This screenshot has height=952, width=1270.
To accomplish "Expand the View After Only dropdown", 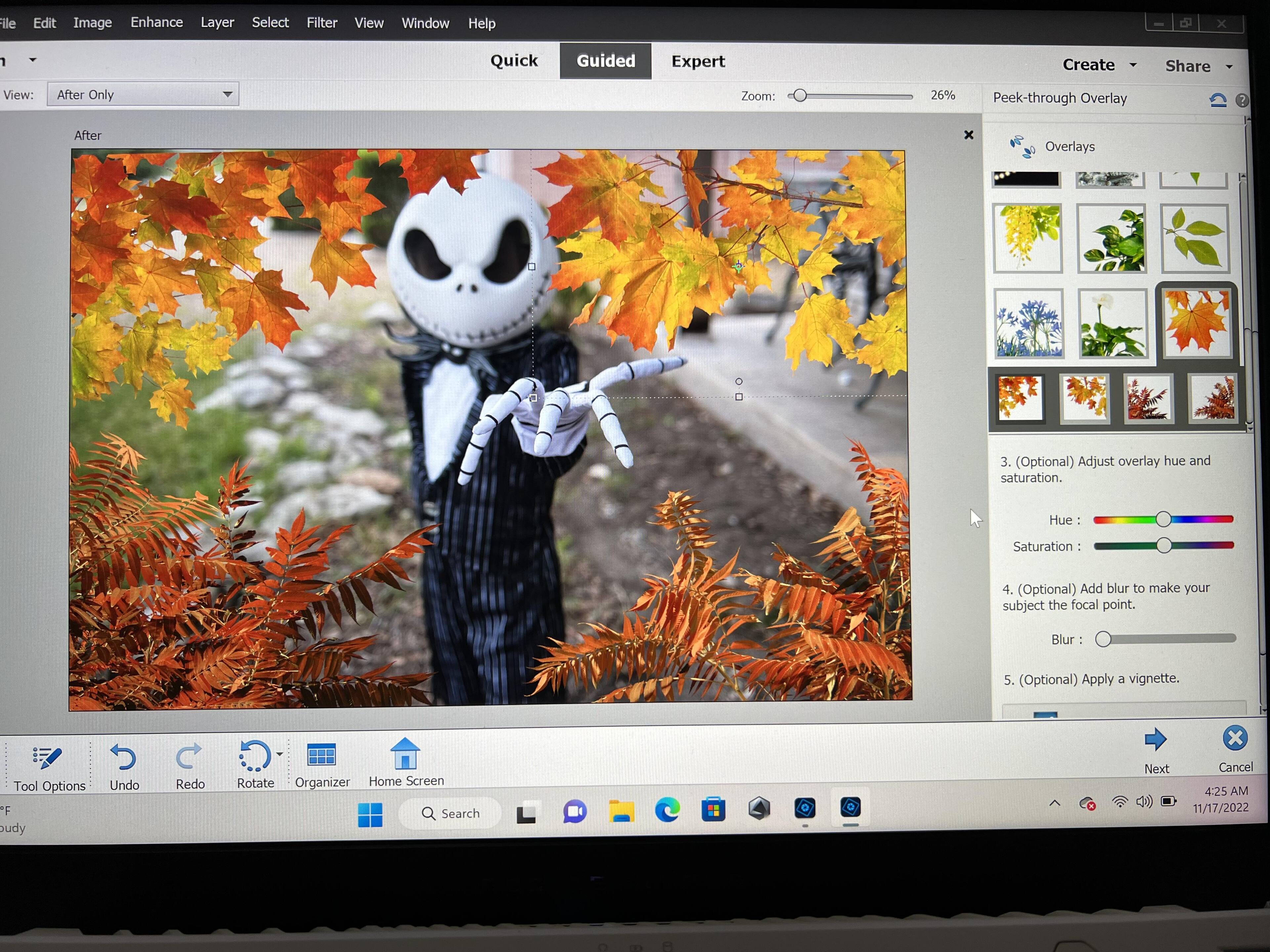I will pyautogui.click(x=227, y=95).
